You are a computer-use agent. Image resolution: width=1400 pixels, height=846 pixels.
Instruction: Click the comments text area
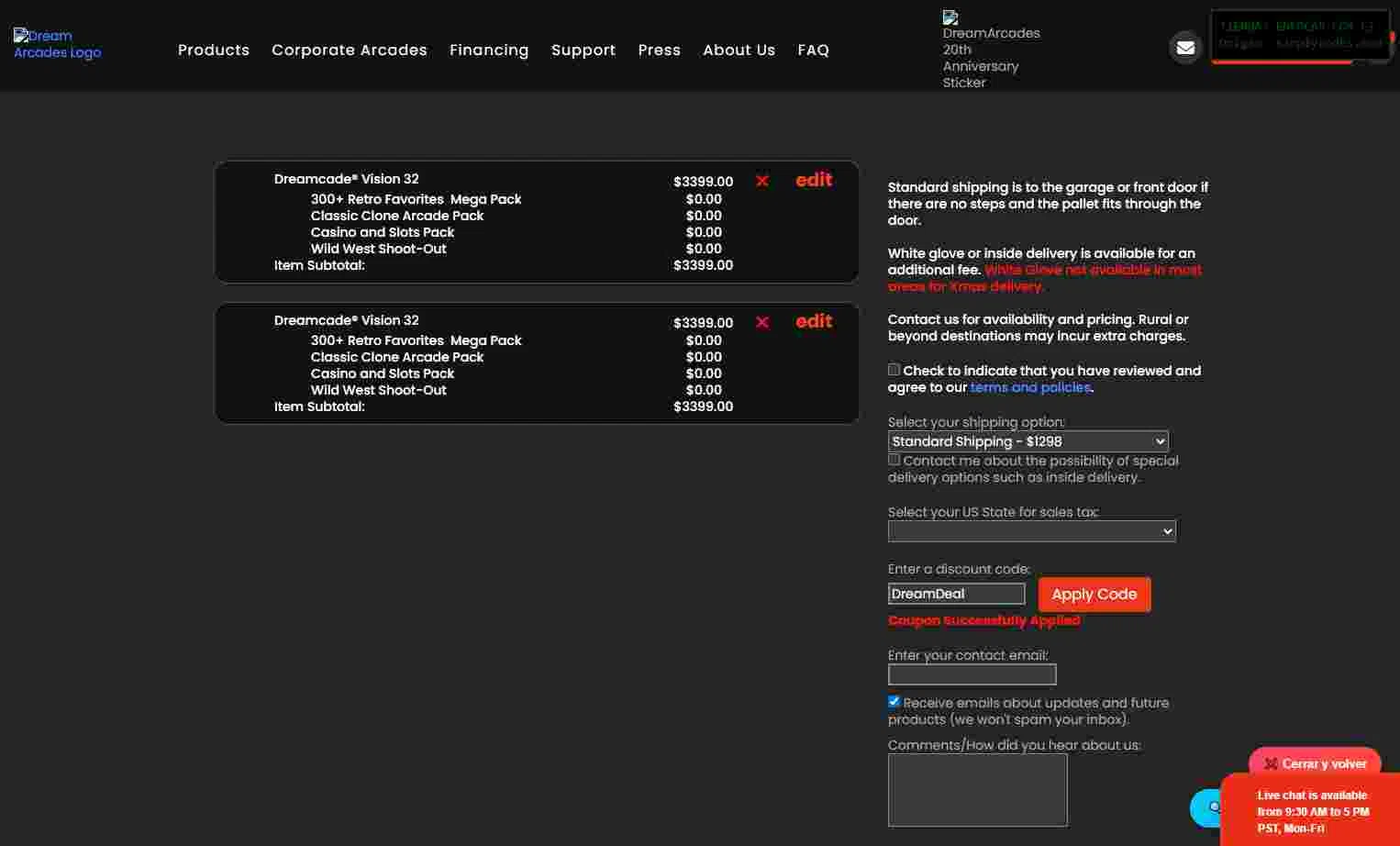tap(977, 790)
